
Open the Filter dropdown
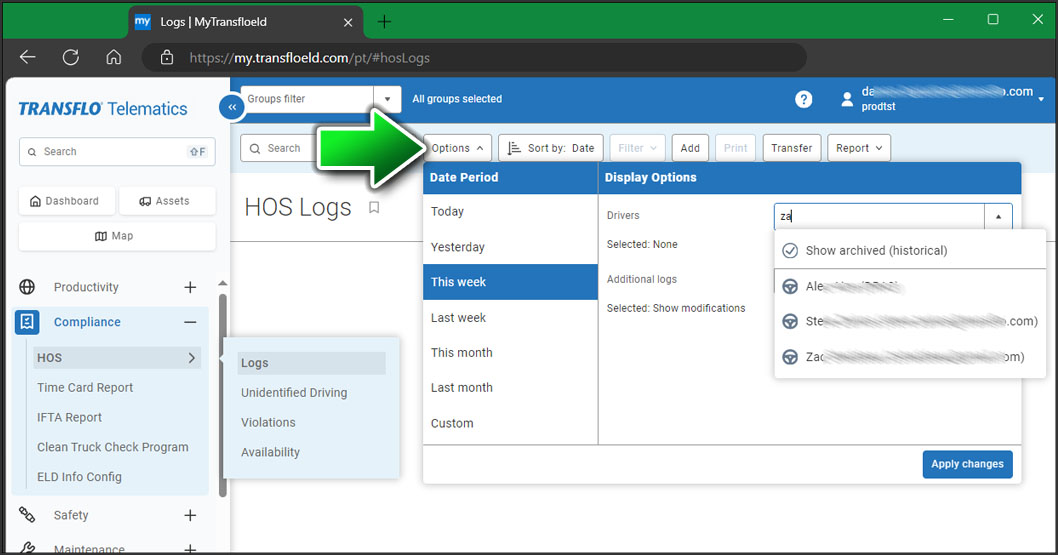click(x=637, y=148)
